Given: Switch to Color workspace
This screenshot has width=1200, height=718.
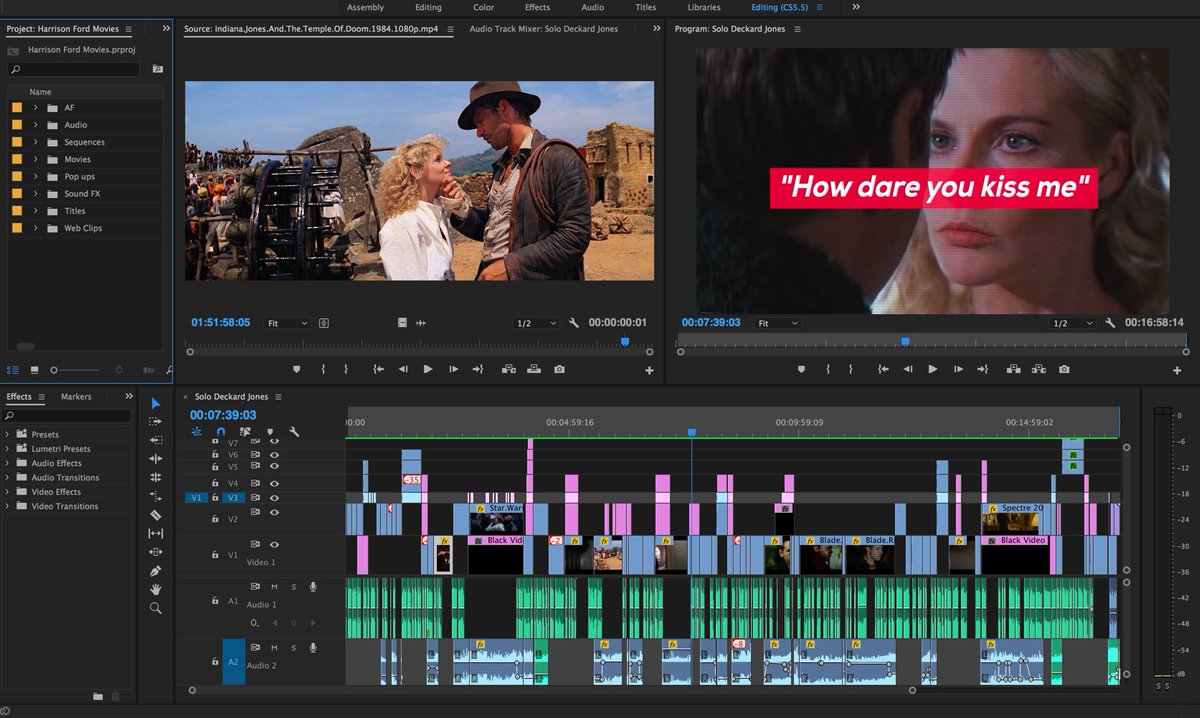Looking at the screenshot, I should [x=483, y=7].
